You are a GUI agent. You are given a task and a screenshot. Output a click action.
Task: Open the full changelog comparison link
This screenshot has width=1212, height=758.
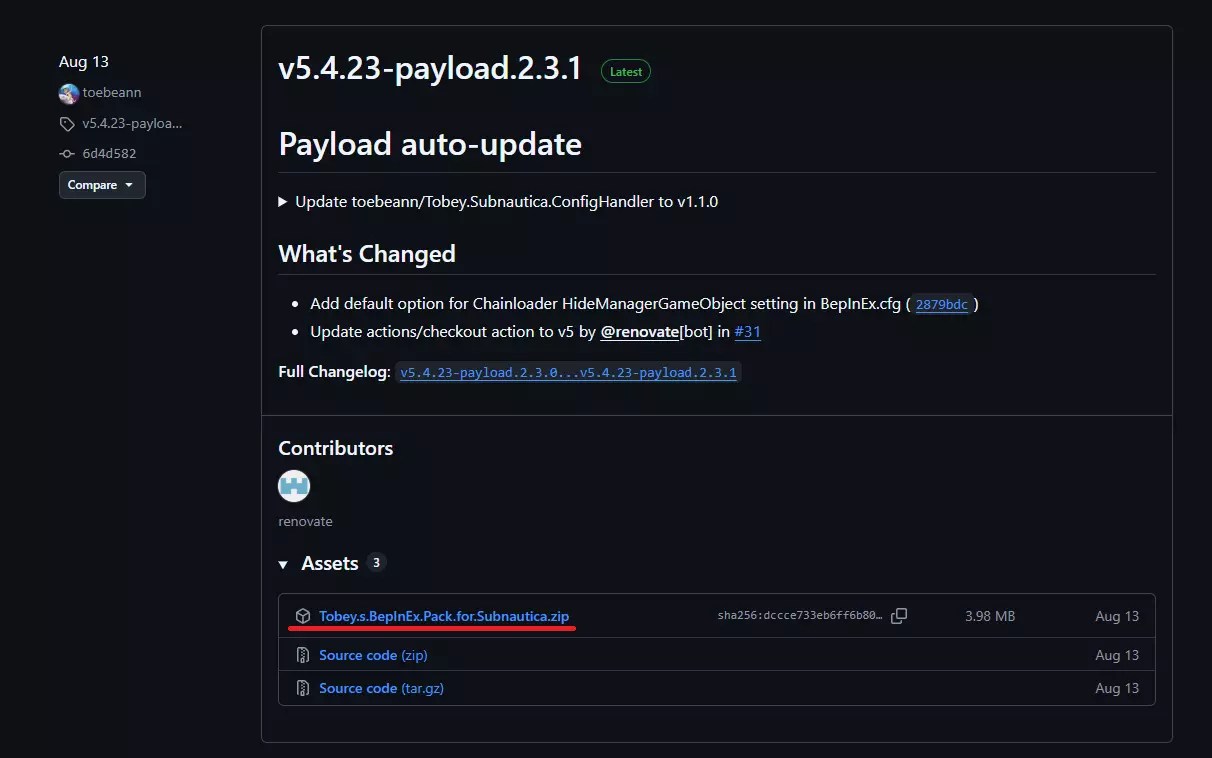(x=568, y=373)
